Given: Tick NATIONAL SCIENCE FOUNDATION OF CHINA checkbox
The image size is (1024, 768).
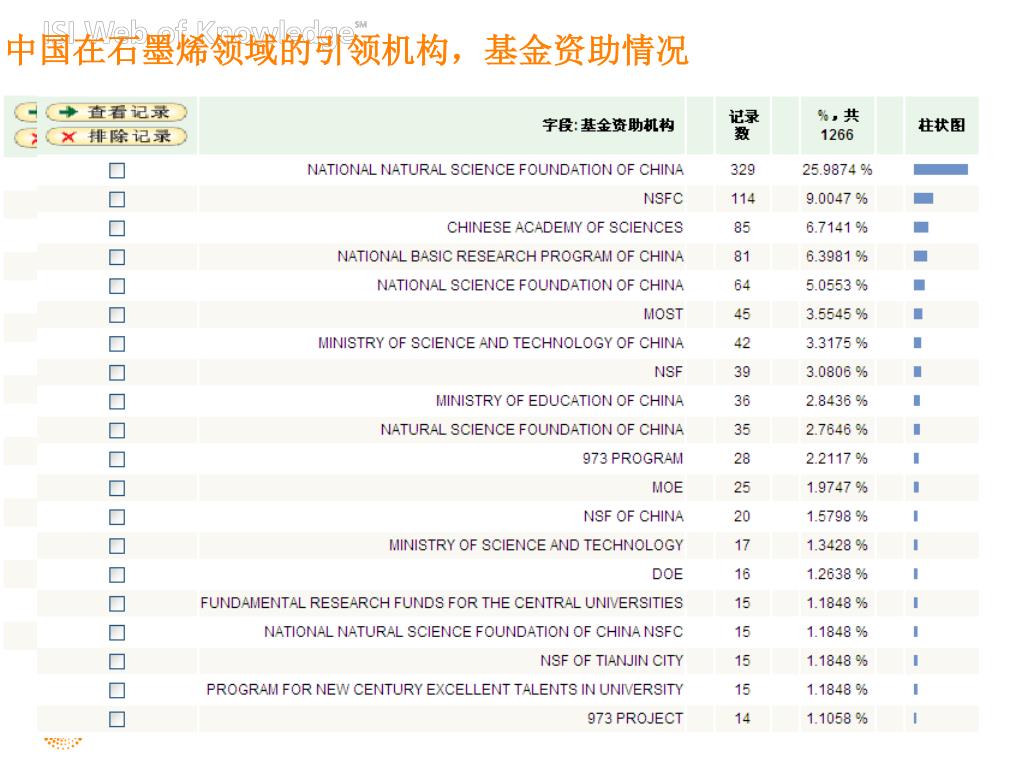Looking at the screenshot, I should point(117,286).
